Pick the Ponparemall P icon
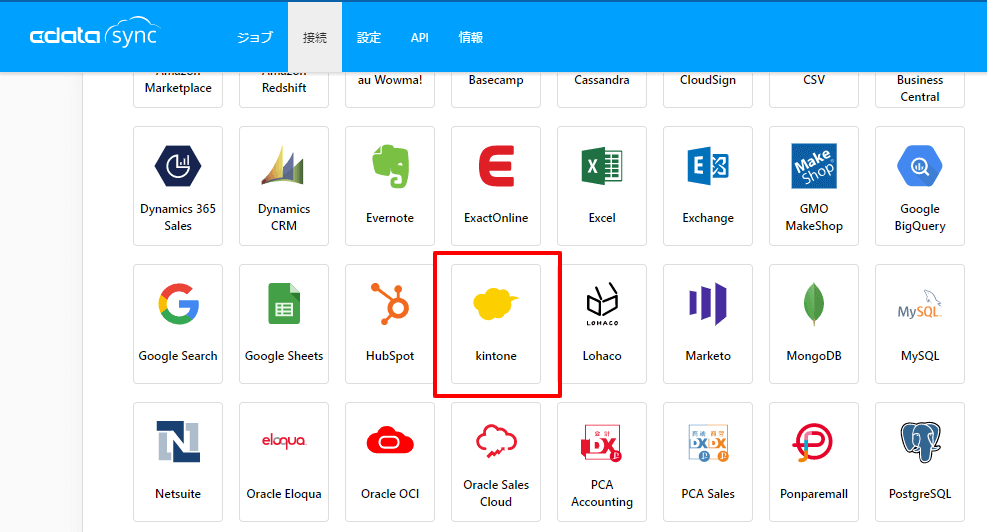Viewport: 988px width, 532px height. pos(813,442)
